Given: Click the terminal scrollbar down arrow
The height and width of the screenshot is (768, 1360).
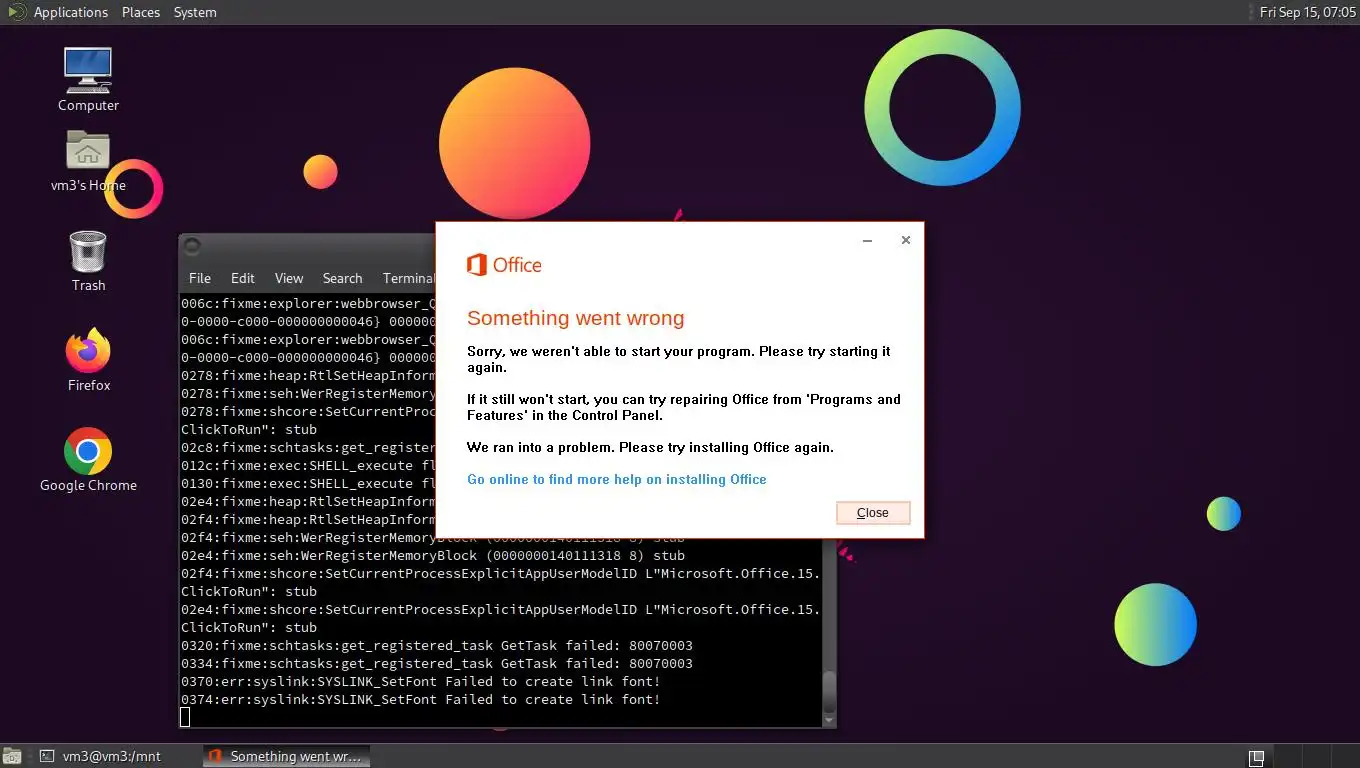Looking at the screenshot, I should click(x=828, y=719).
